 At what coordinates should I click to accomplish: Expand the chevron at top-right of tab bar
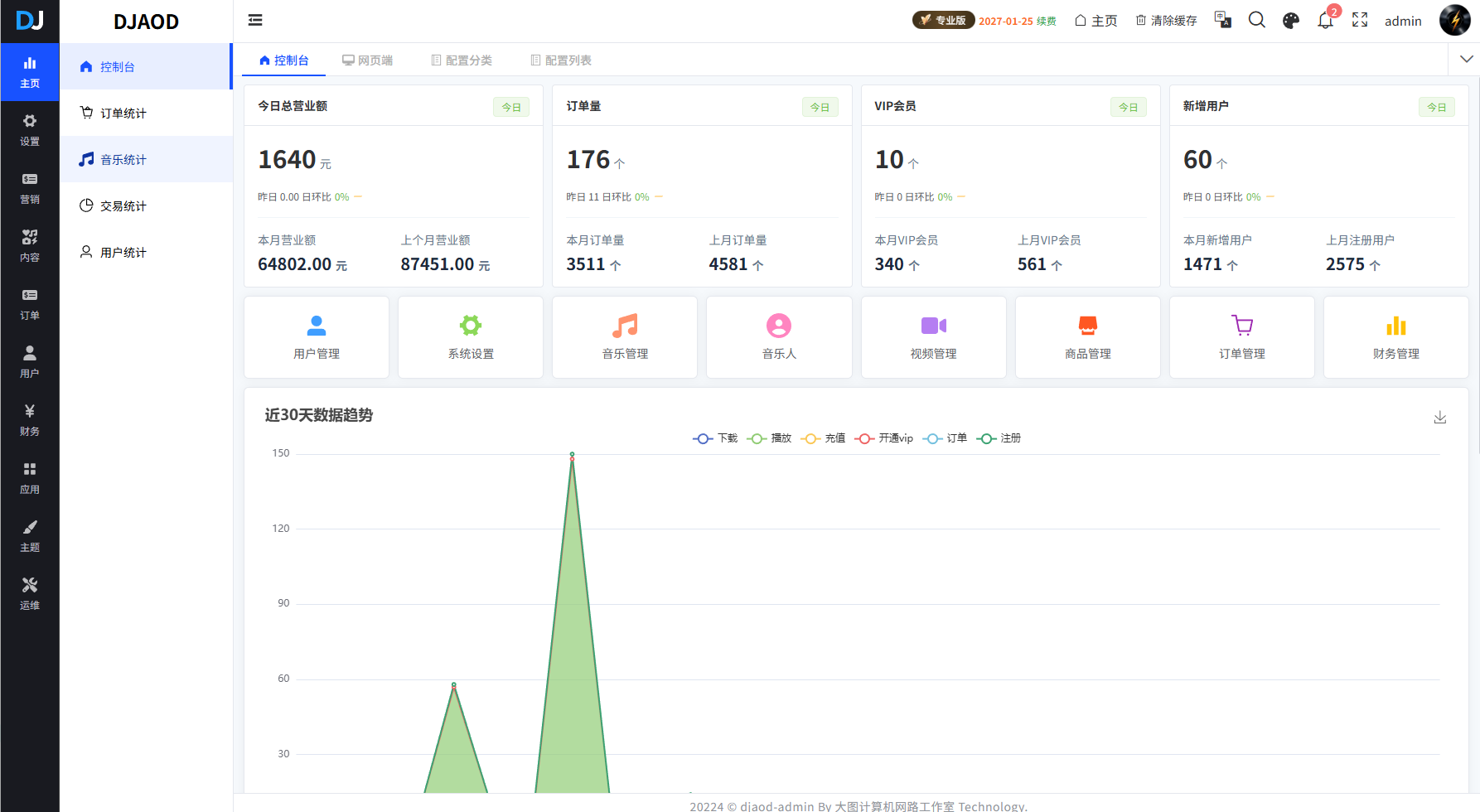[1466, 59]
